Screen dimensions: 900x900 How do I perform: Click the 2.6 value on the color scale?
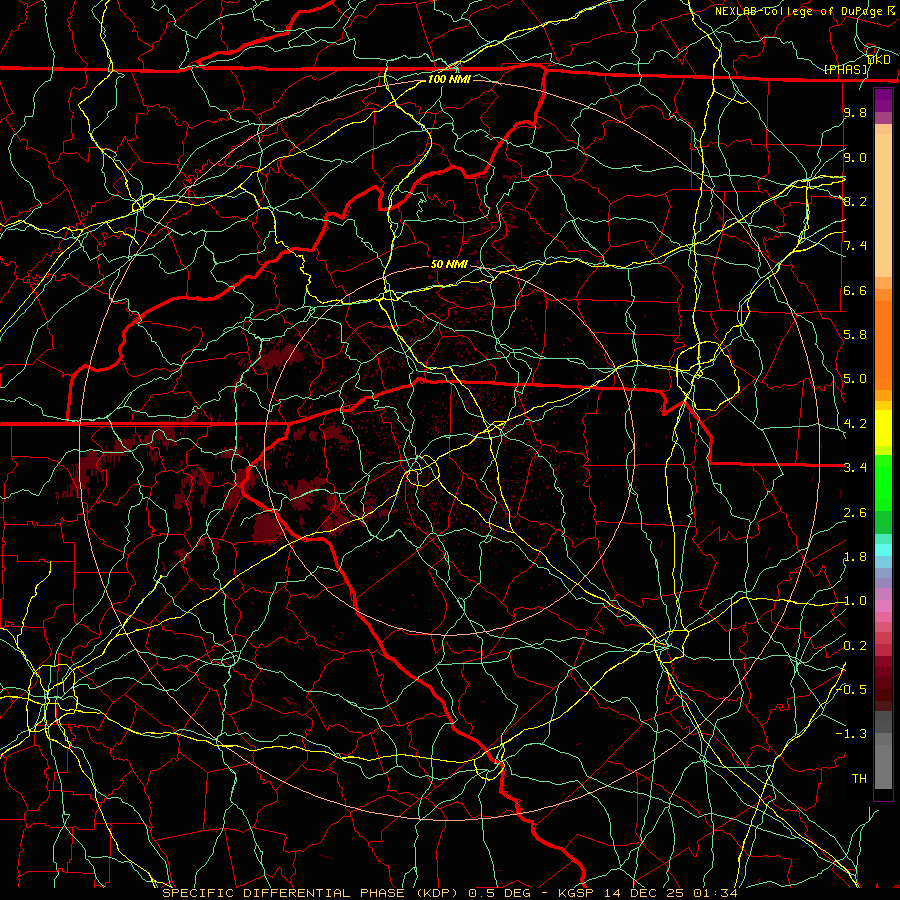[855, 513]
